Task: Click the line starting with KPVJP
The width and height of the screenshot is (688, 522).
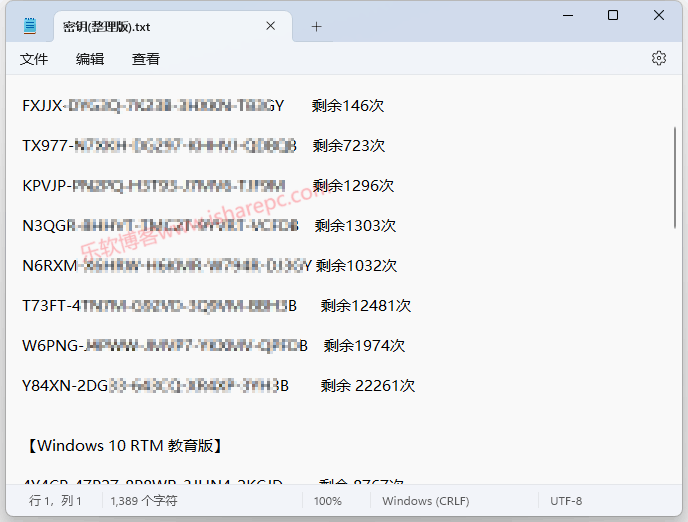Action: (x=208, y=186)
